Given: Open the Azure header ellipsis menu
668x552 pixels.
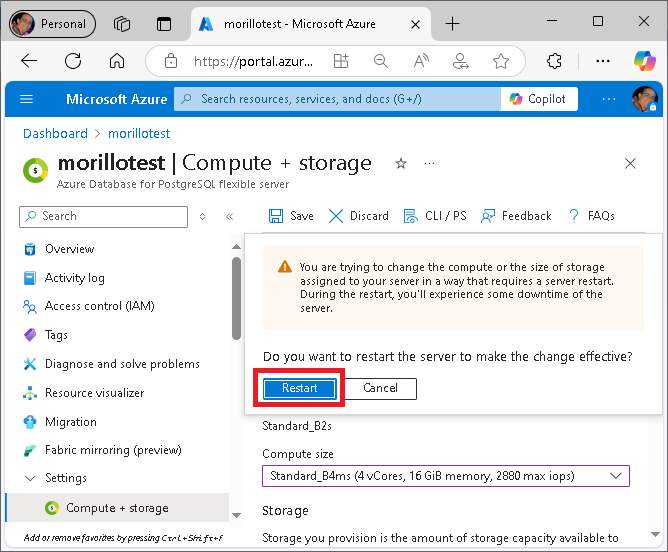Looking at the screenshot, I should pyautogui.click(x=609, y=99).
